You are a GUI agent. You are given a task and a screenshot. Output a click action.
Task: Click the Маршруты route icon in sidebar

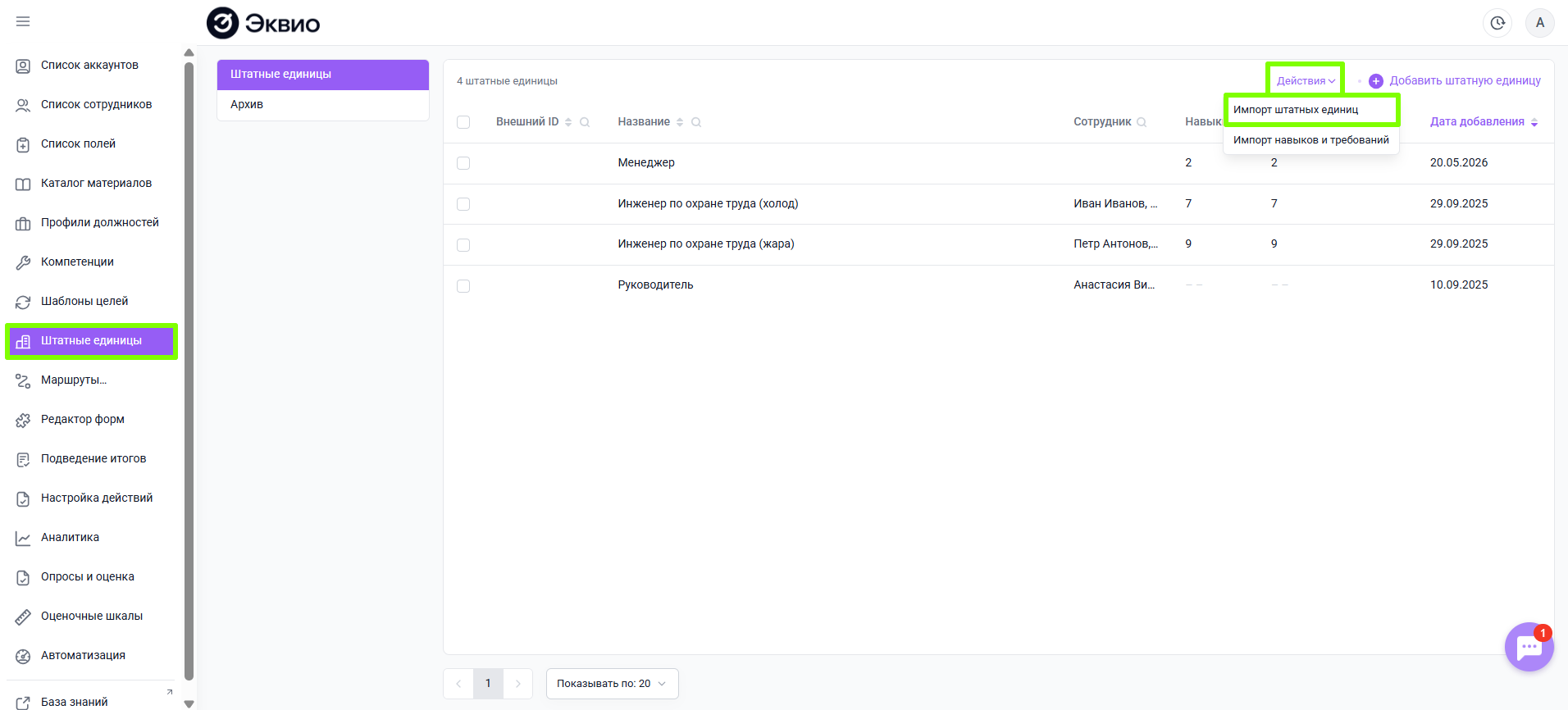click(23, 380)
